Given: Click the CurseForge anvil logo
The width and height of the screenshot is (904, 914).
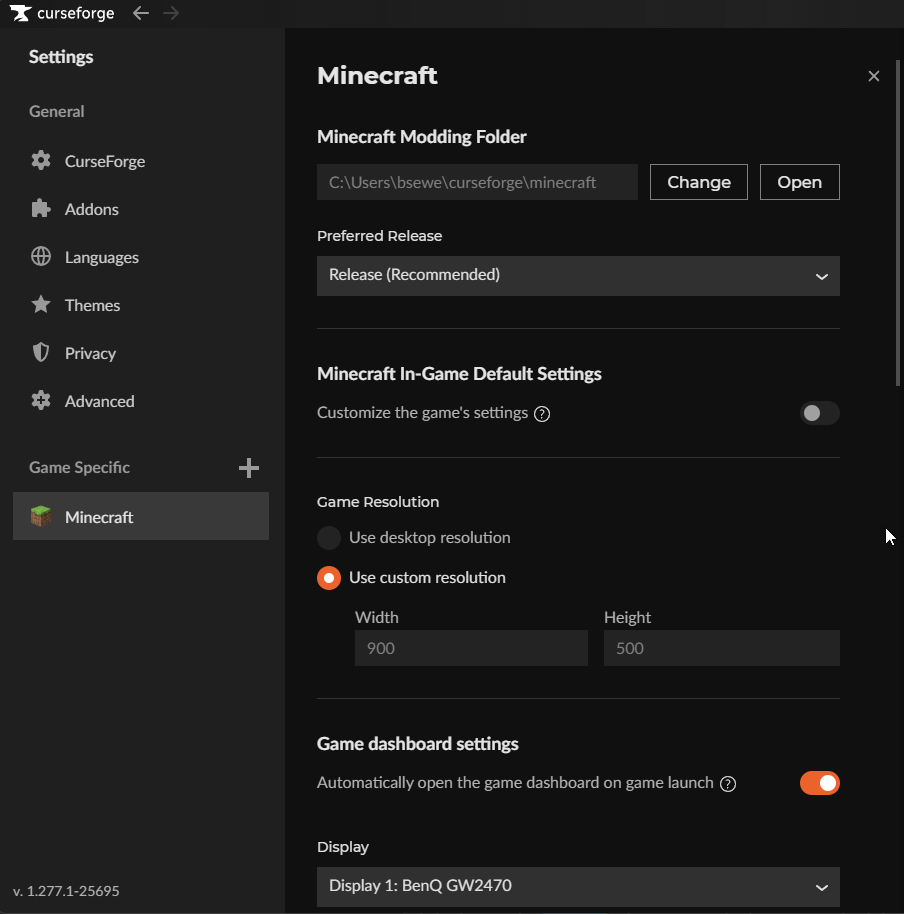Looking at the screenshot, I should (x=20, y=13).
